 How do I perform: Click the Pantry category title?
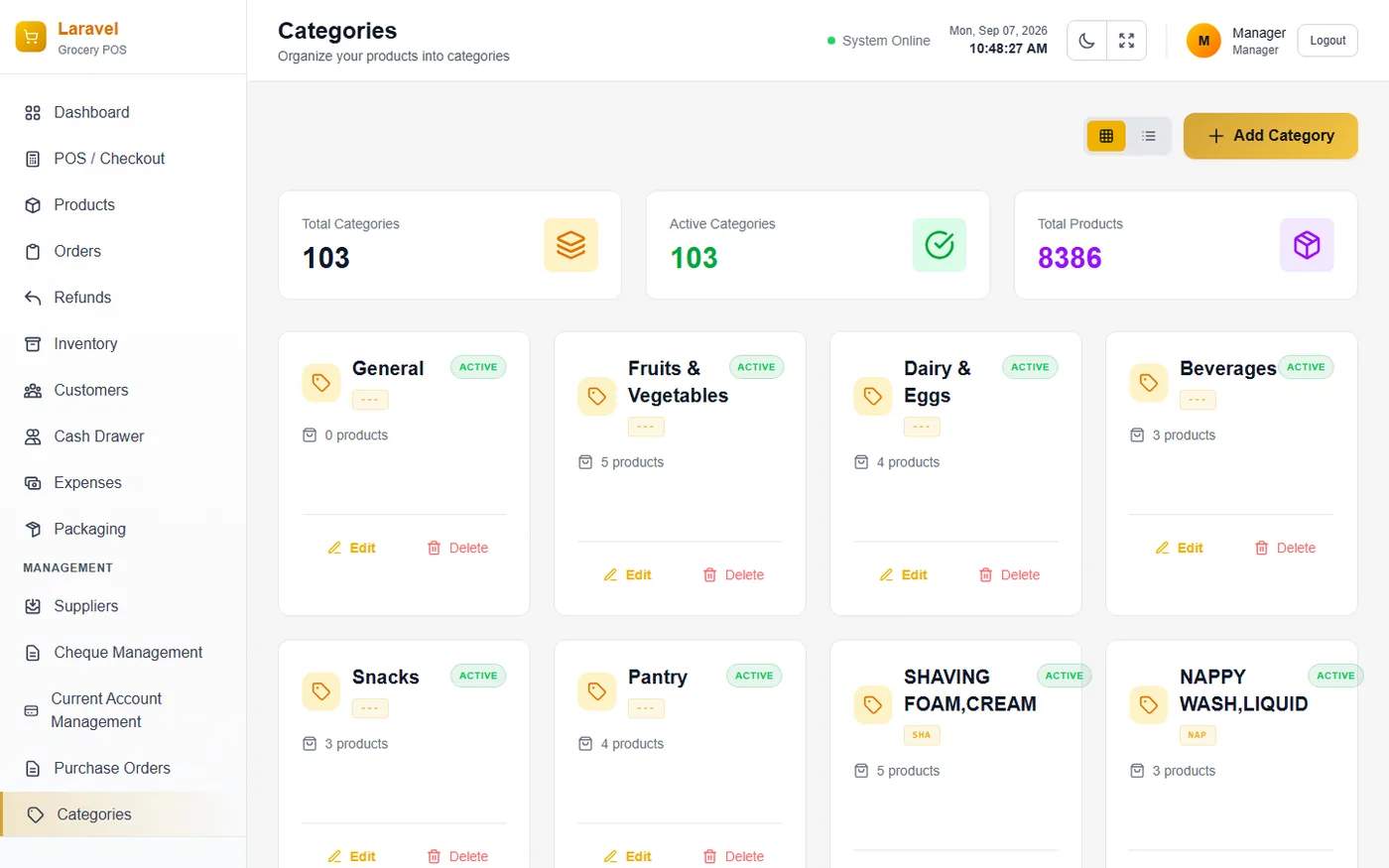point(658,678)
